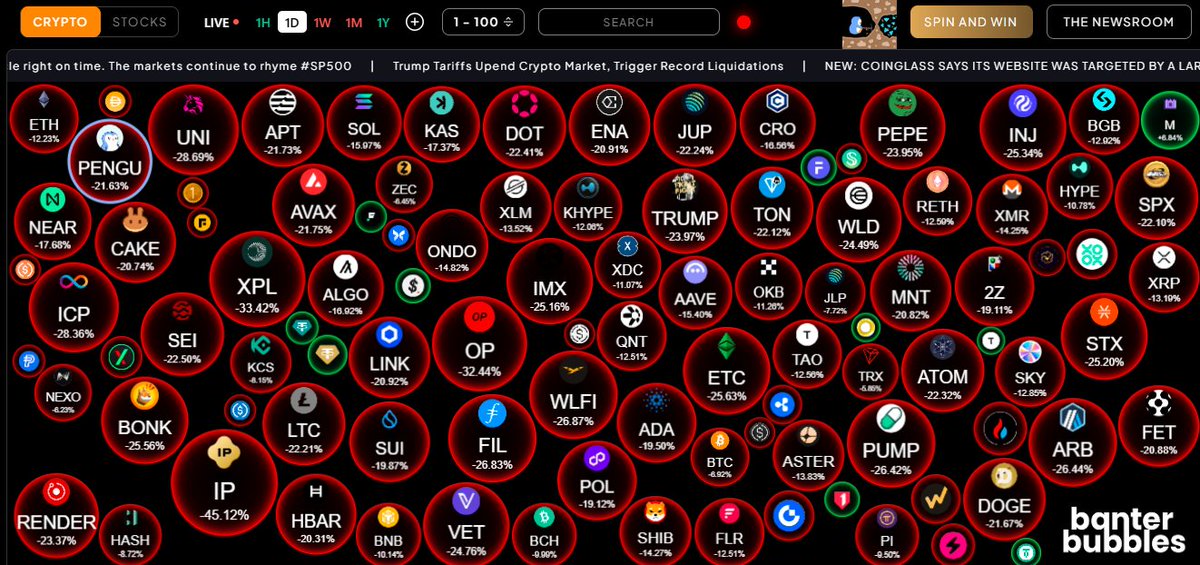The image size is (1200, 565).
Task: Select the WLD bubble
Action: click(858, 218)
